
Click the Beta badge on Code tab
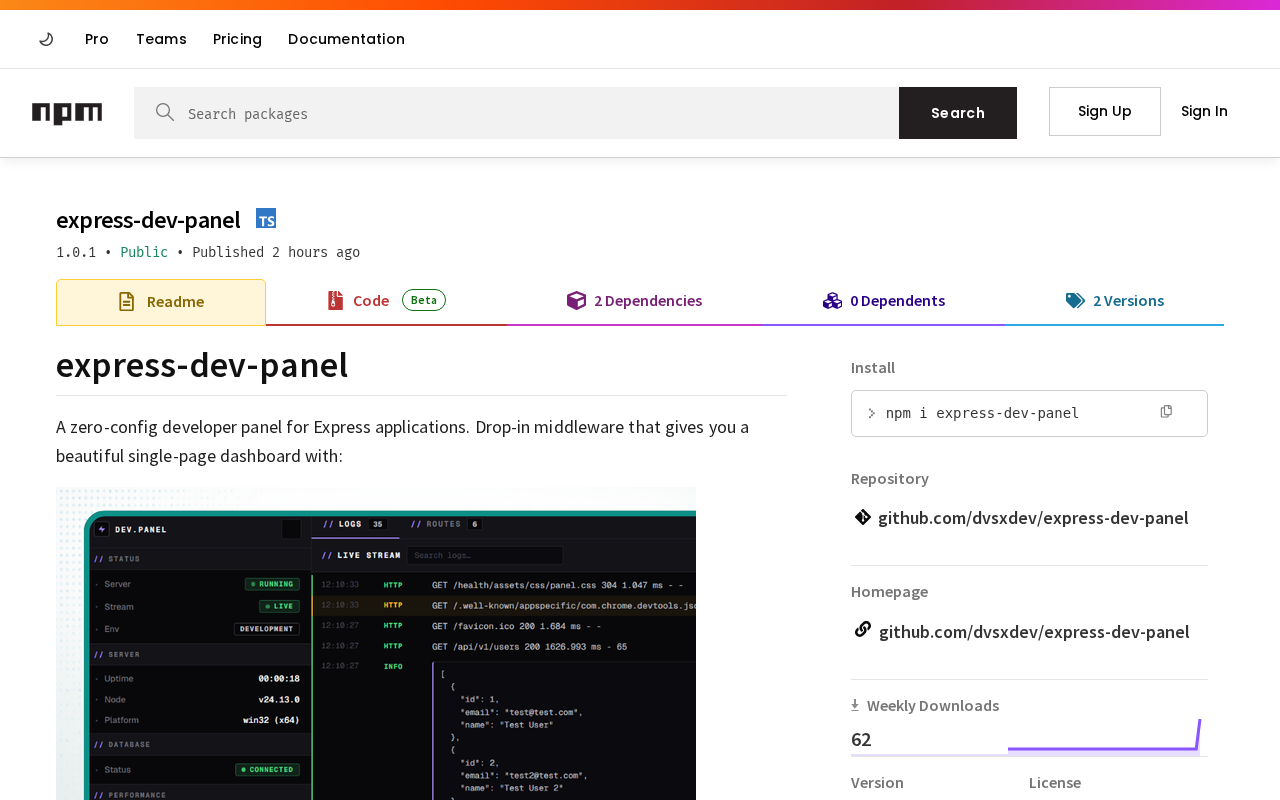click(x=424, y=300)
